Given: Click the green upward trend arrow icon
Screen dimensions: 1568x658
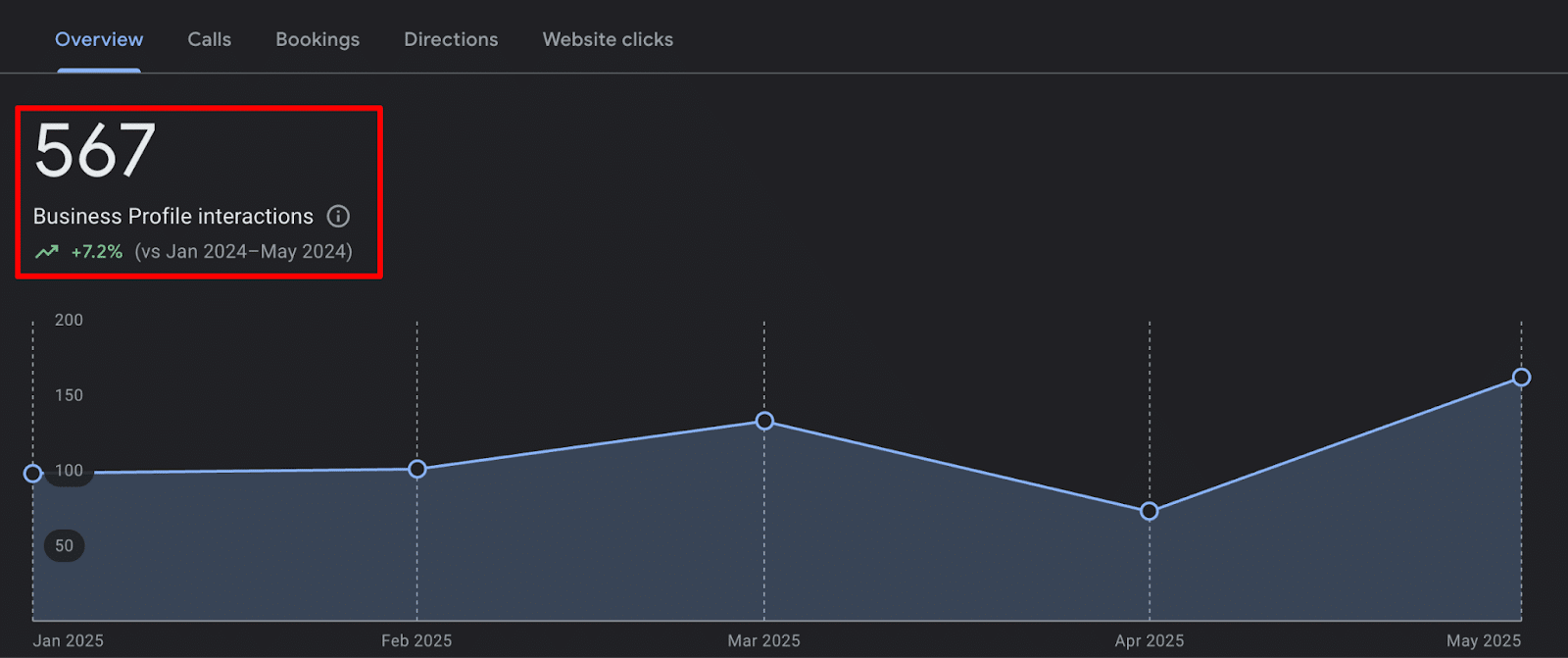Looking at the screenshot, I should pos(47,252).
